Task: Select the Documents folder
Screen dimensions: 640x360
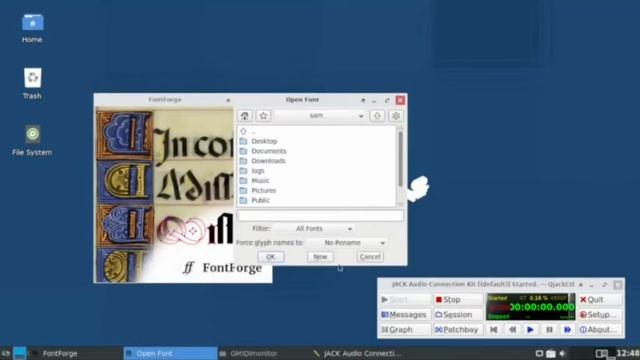Action: pos(316,151)
